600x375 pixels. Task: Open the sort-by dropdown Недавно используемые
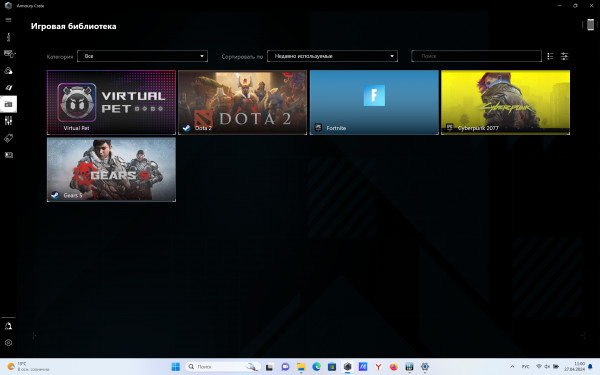[x=332, y=56]
